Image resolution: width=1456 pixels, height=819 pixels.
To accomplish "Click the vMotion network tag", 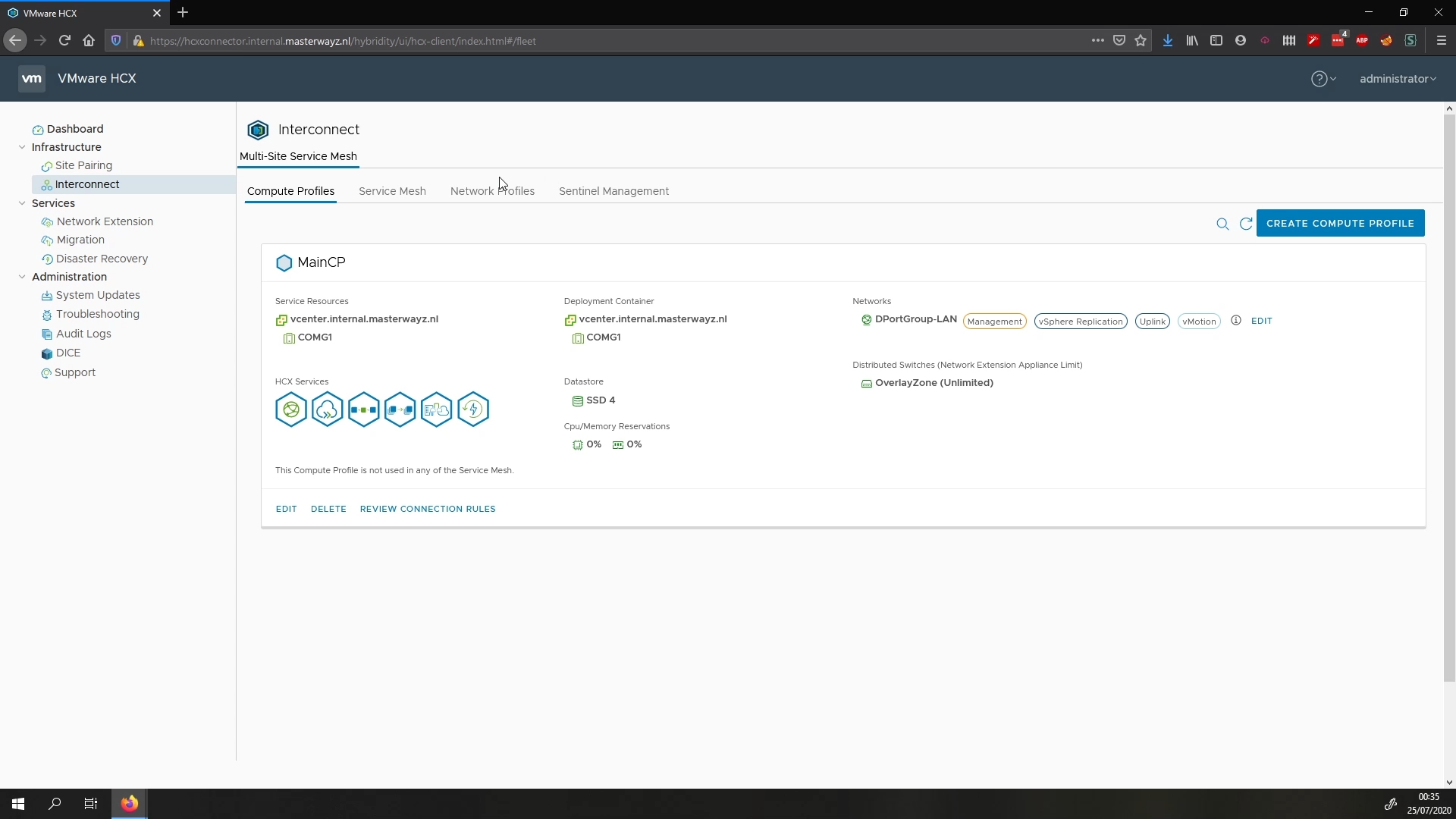I will coord(1199,322).
